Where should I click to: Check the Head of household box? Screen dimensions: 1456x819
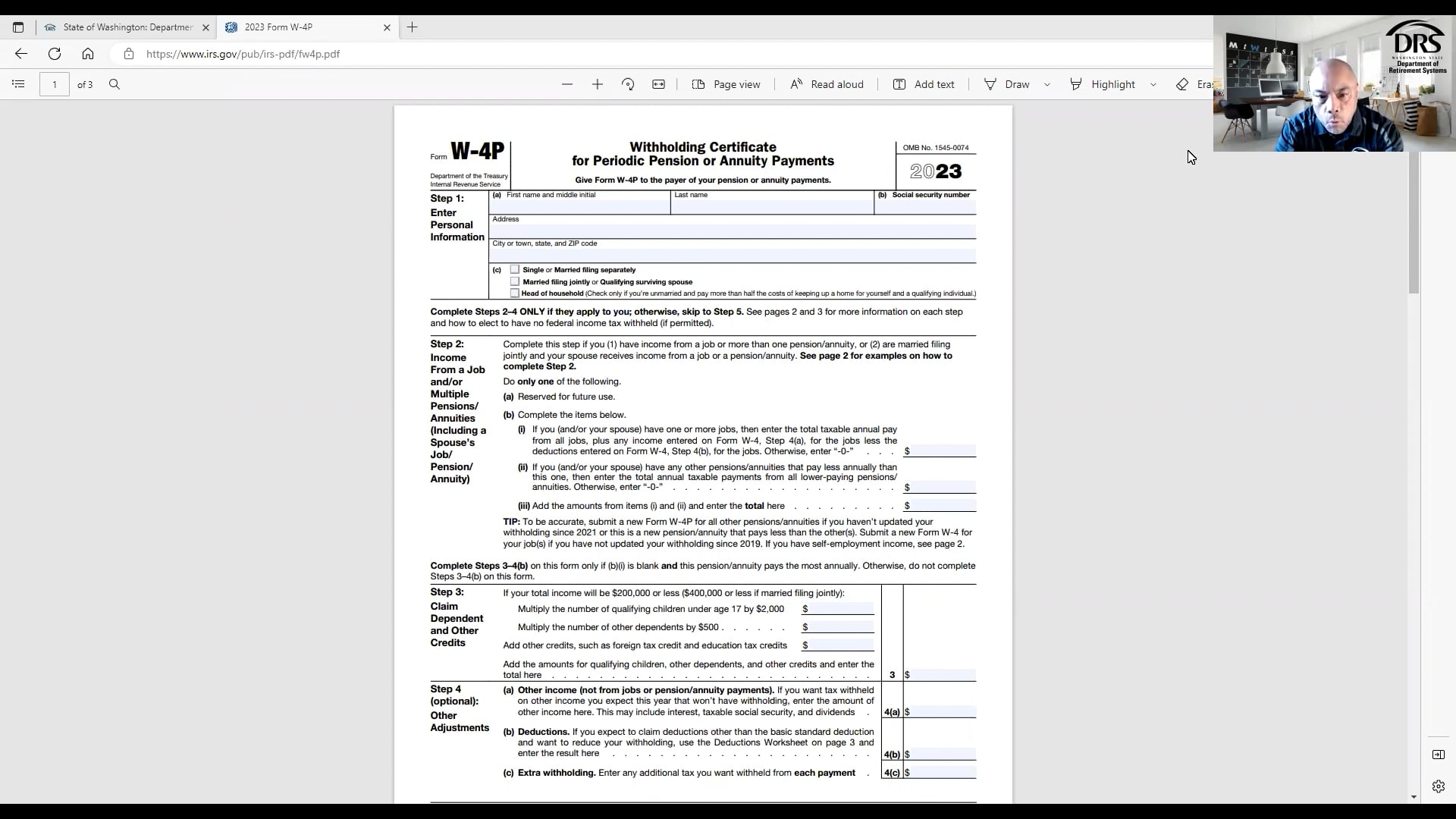pyautogui.click(x=515, y=293)
